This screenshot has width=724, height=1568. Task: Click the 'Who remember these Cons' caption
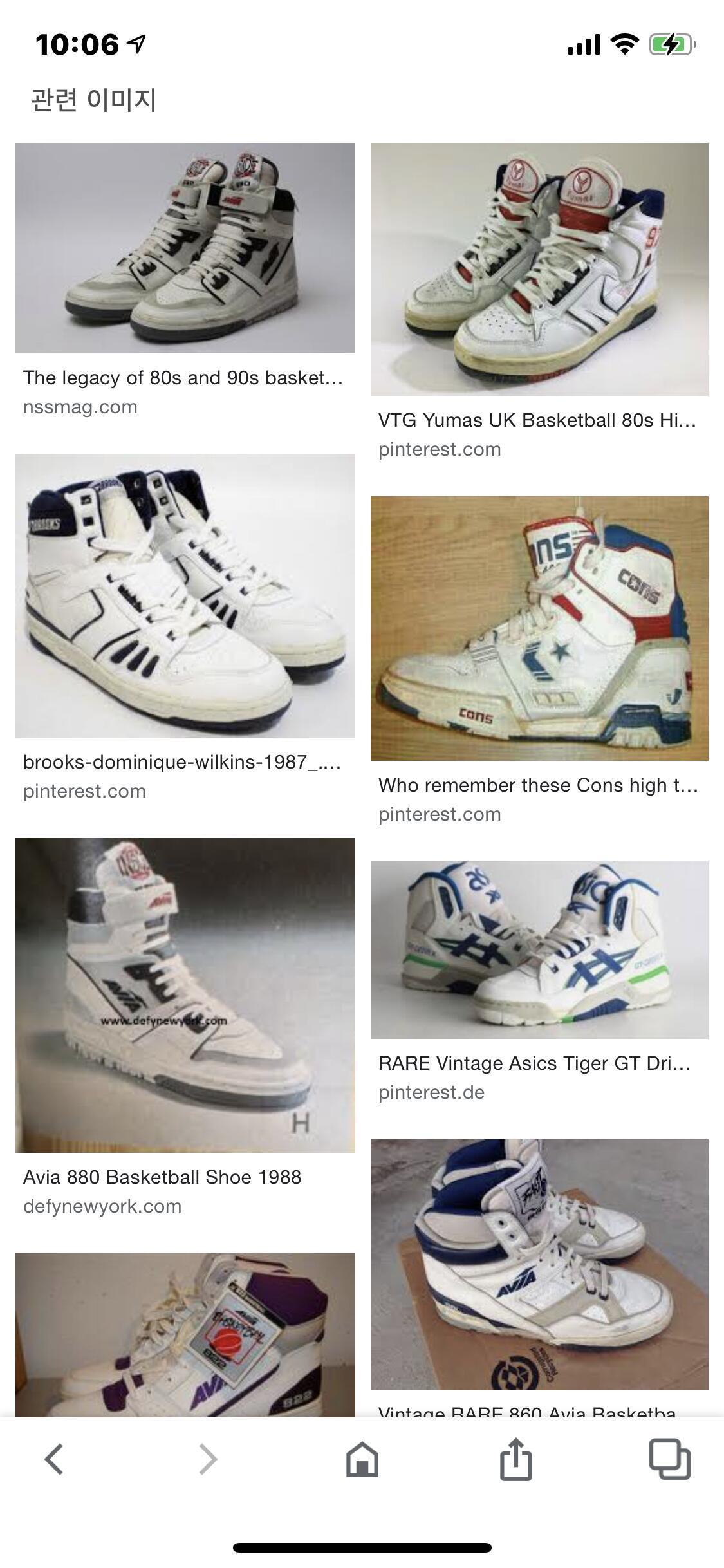539,785
